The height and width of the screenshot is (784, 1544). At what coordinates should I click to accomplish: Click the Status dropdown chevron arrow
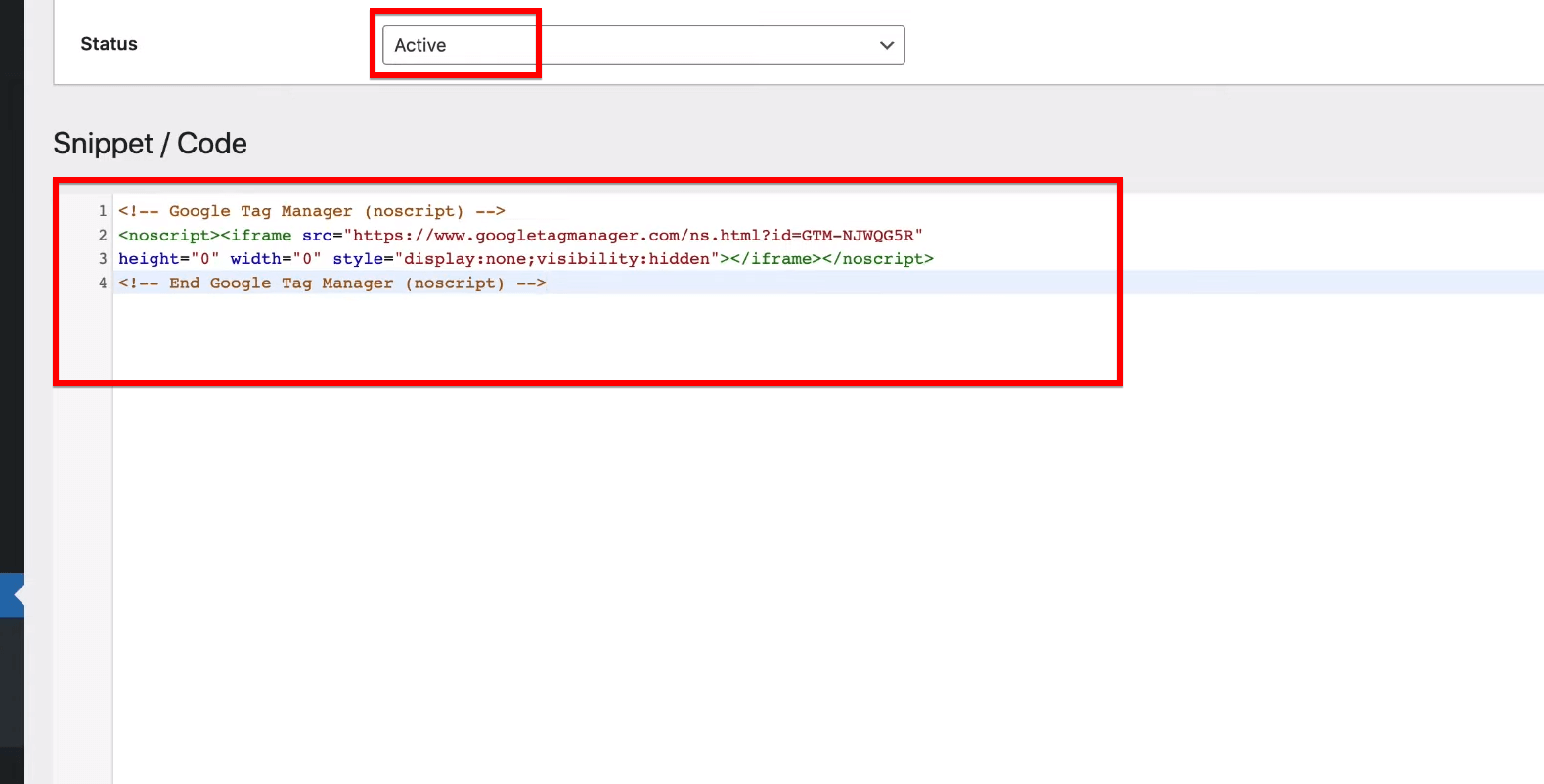[x=886, y=45]
